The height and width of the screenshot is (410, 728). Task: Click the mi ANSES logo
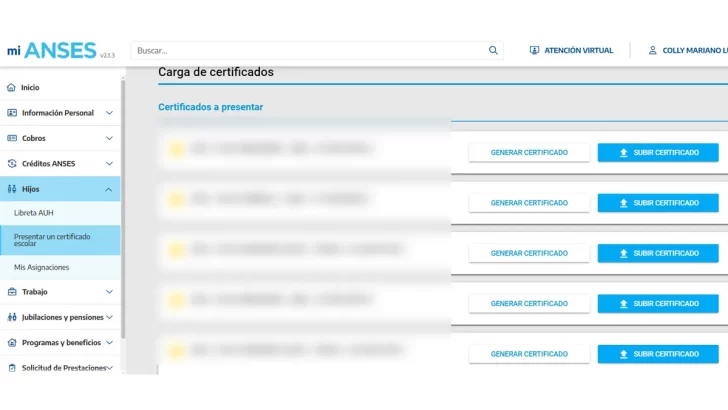52,50
